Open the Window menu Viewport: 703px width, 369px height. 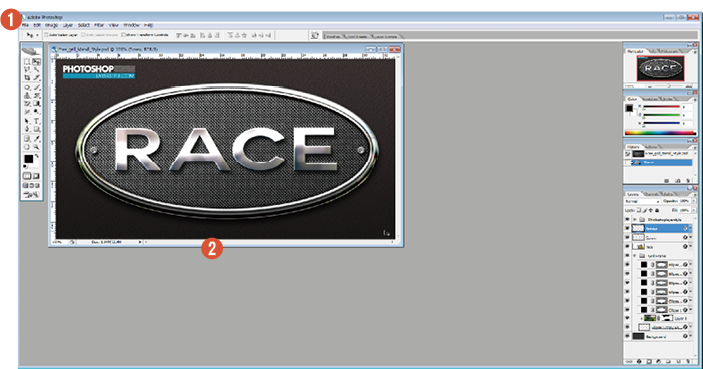[131, 25]
